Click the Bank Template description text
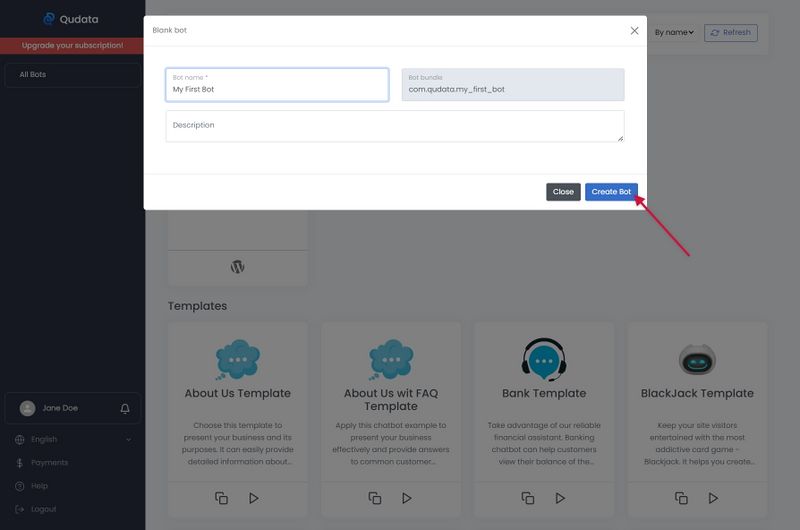Image resolution: width=800 pixels, height=530 pixels. (544, 443)
